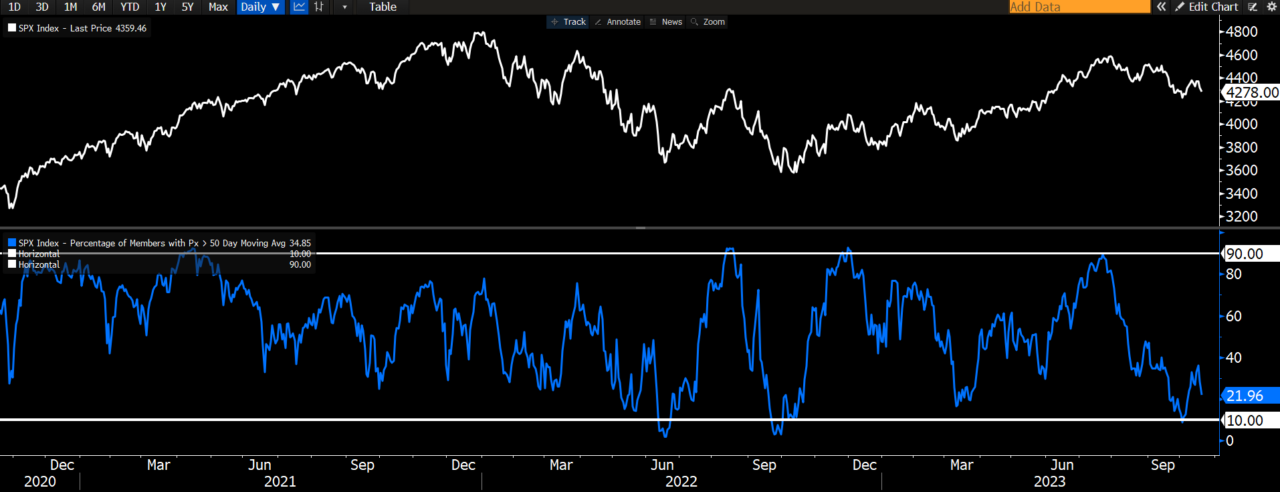
Task: Enable the Track crosshair tool
Action: pos(567,21)
